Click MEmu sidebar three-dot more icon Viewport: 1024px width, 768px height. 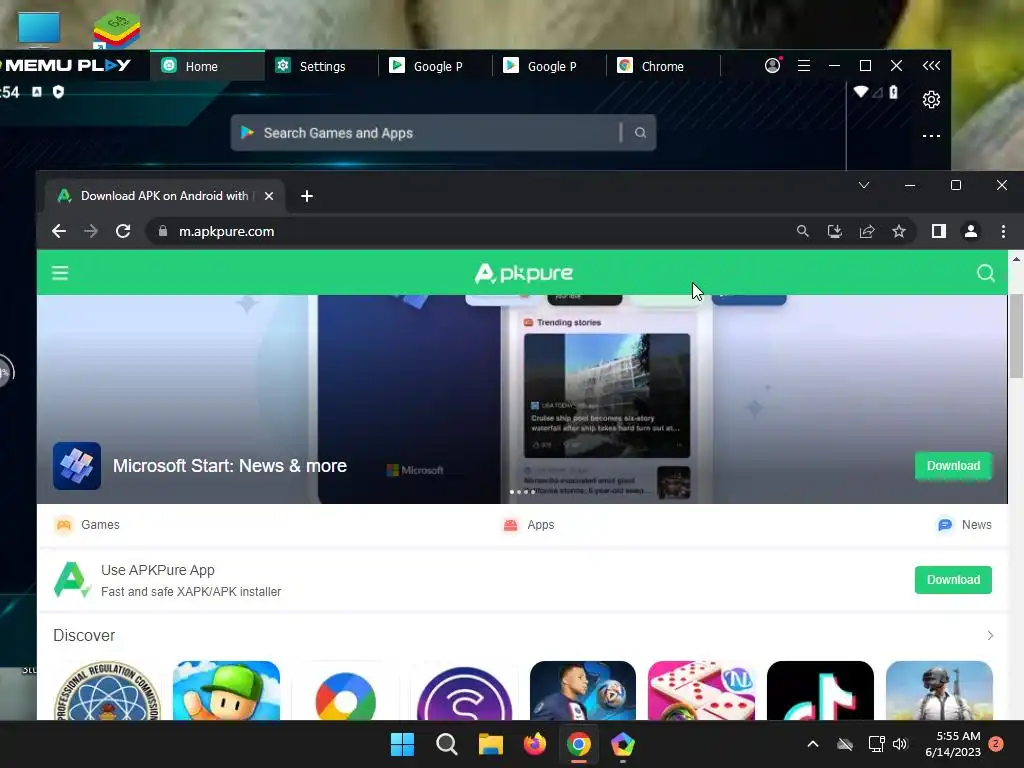coord(931,136)
